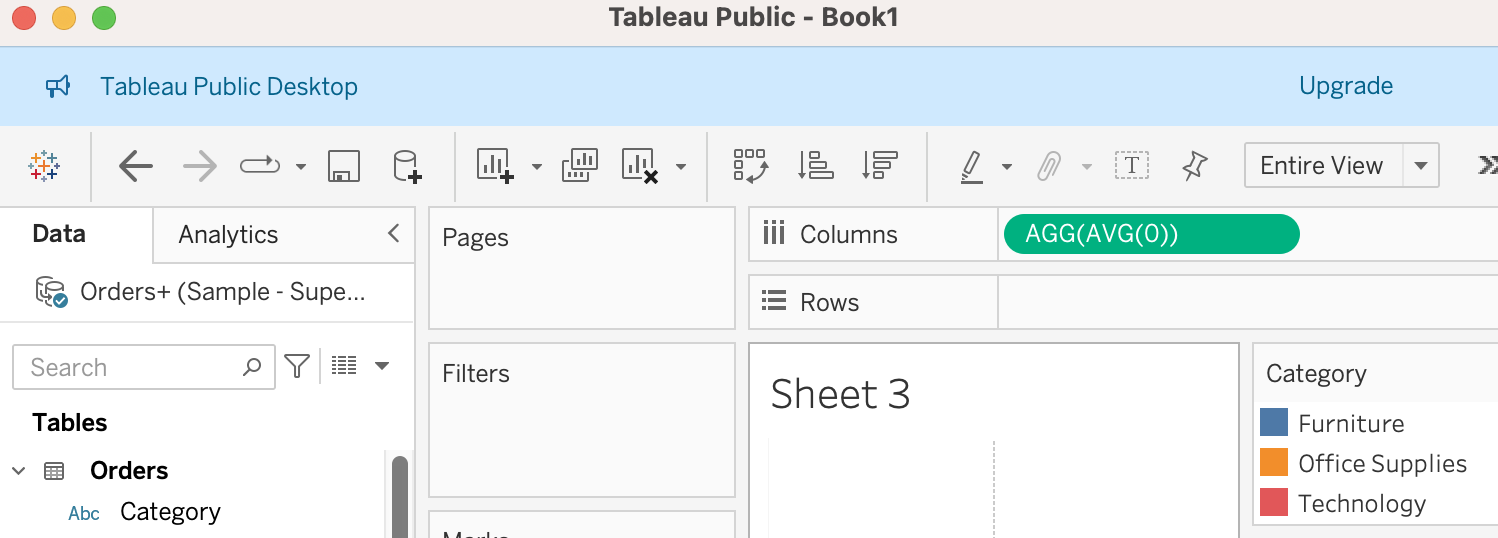The image size is (1498, 538).
Task: Open the Clear Sheet dropdown arrow
Action: [x=681, y=167]
